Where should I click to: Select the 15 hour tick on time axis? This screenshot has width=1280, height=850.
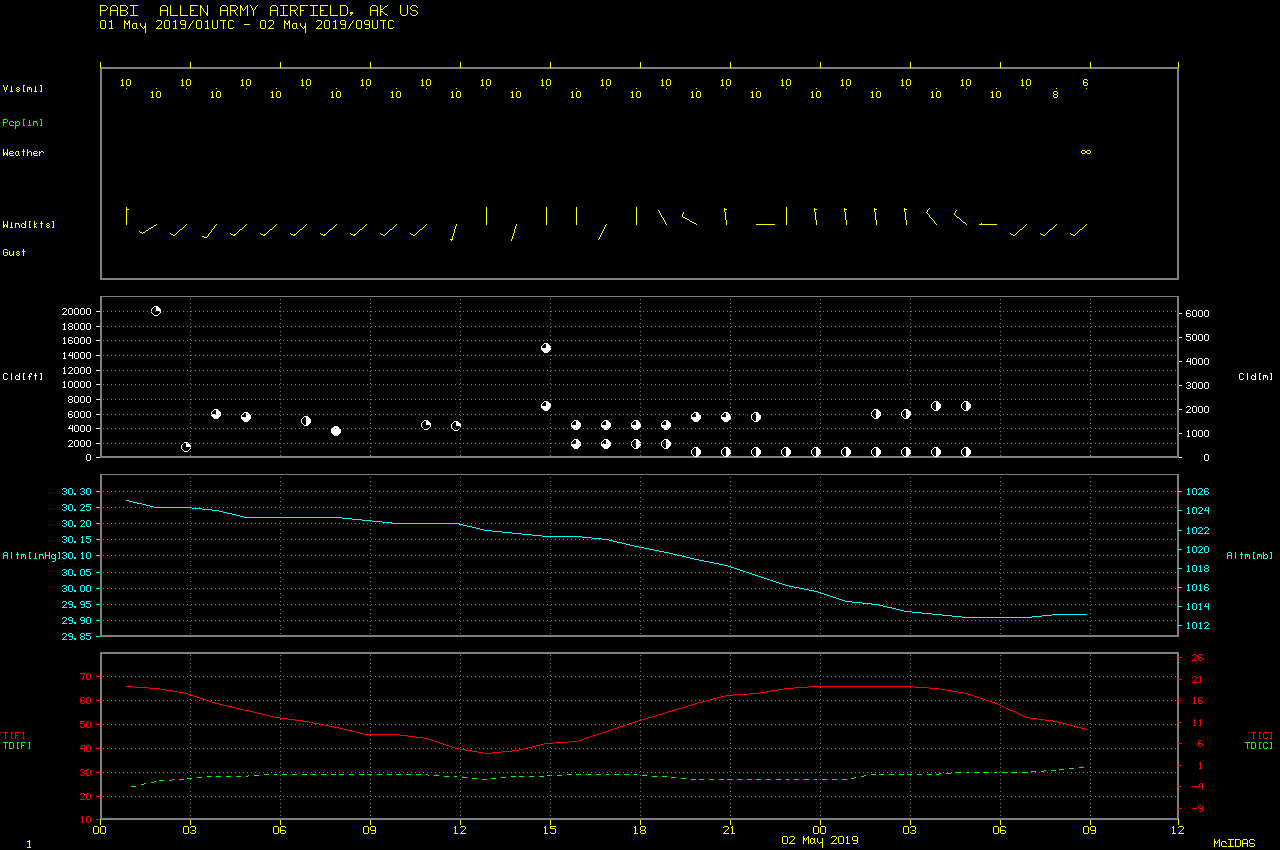pos(550,829)
